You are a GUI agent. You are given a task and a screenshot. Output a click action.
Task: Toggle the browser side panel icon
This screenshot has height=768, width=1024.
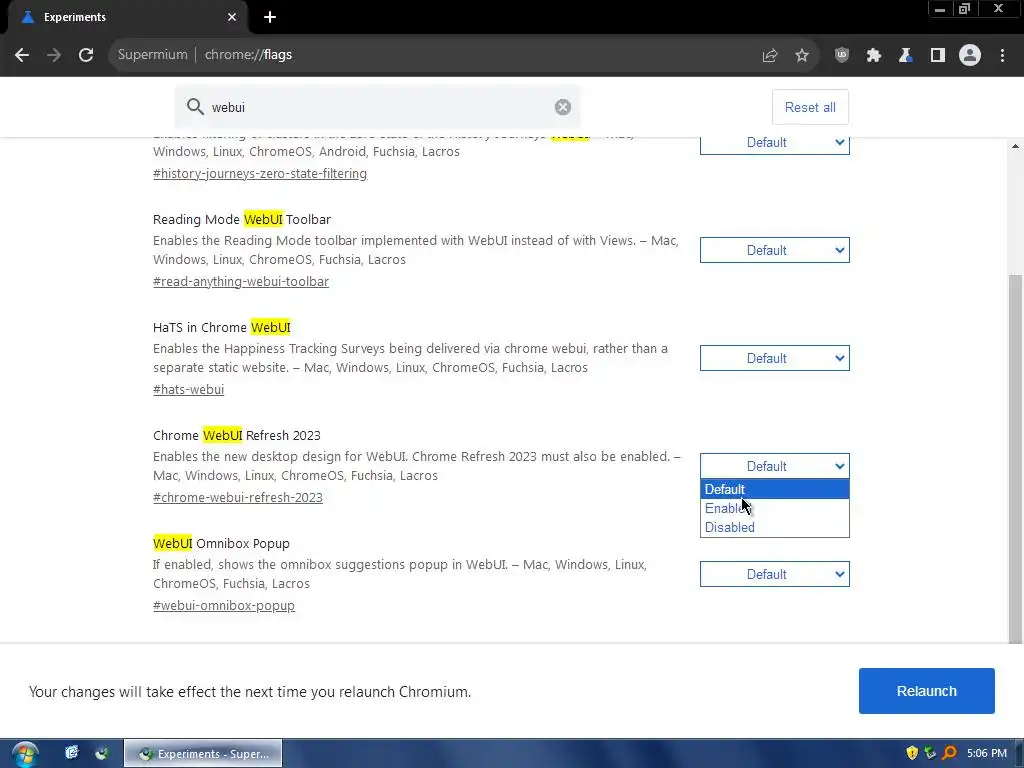[938, 56]
